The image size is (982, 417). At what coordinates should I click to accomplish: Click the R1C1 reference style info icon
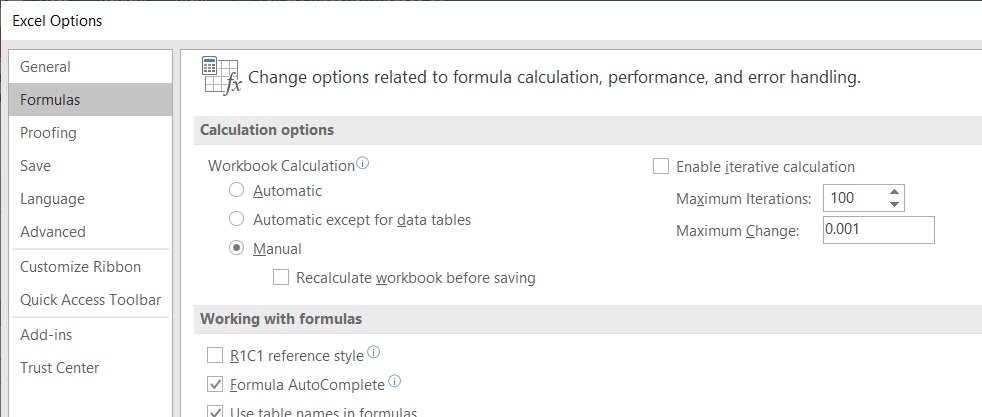coord(374,353)
